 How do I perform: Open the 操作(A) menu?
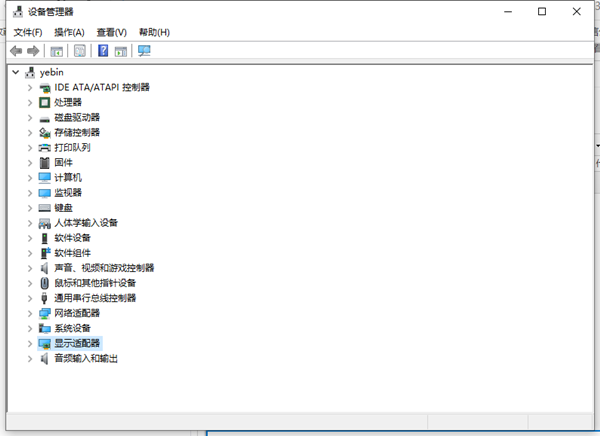[69, 32]
